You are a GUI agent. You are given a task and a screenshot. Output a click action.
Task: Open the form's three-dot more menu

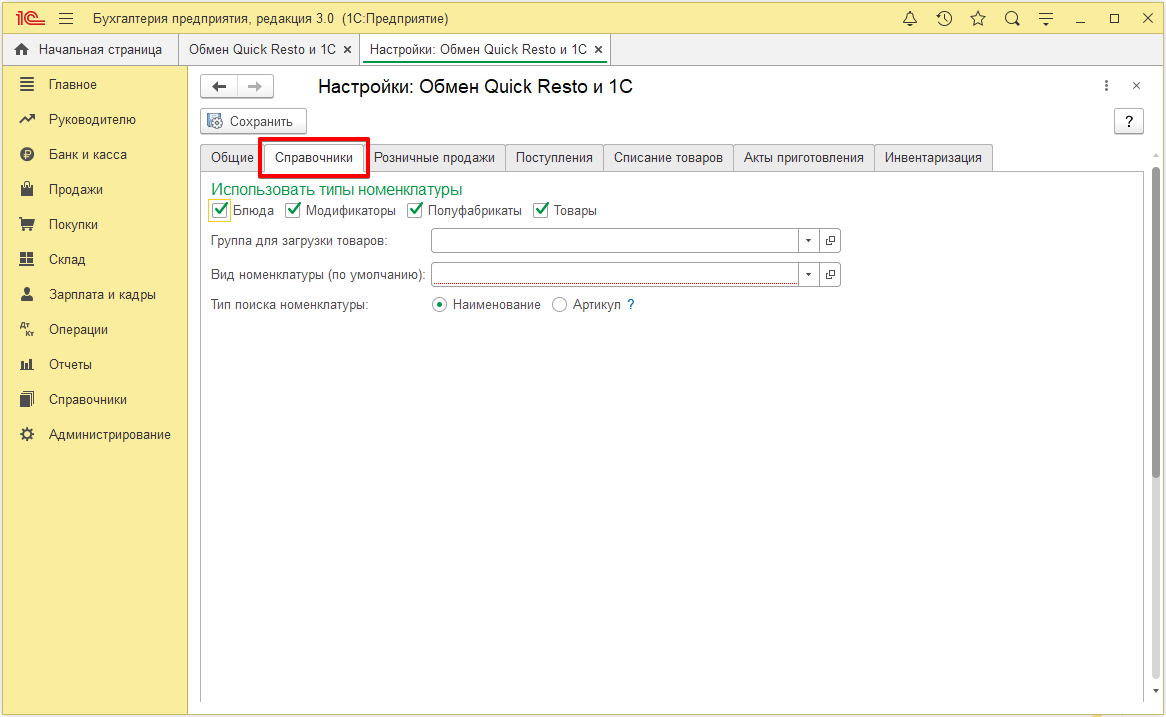click(x=1107, y=86)
